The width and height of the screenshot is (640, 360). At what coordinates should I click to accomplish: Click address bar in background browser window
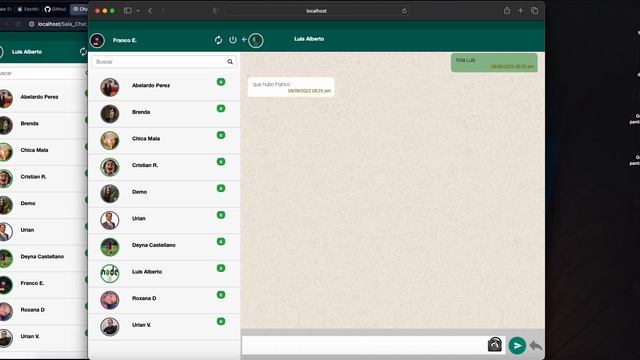pos(57,24)
